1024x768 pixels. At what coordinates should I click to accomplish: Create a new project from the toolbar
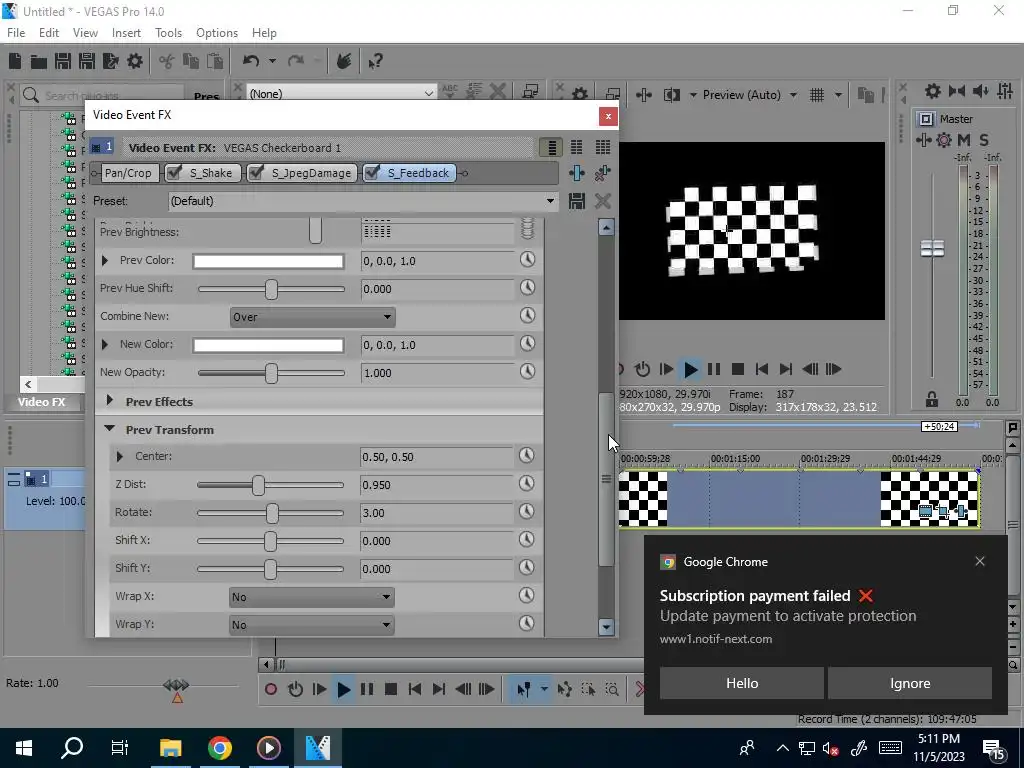coord(14,61)
